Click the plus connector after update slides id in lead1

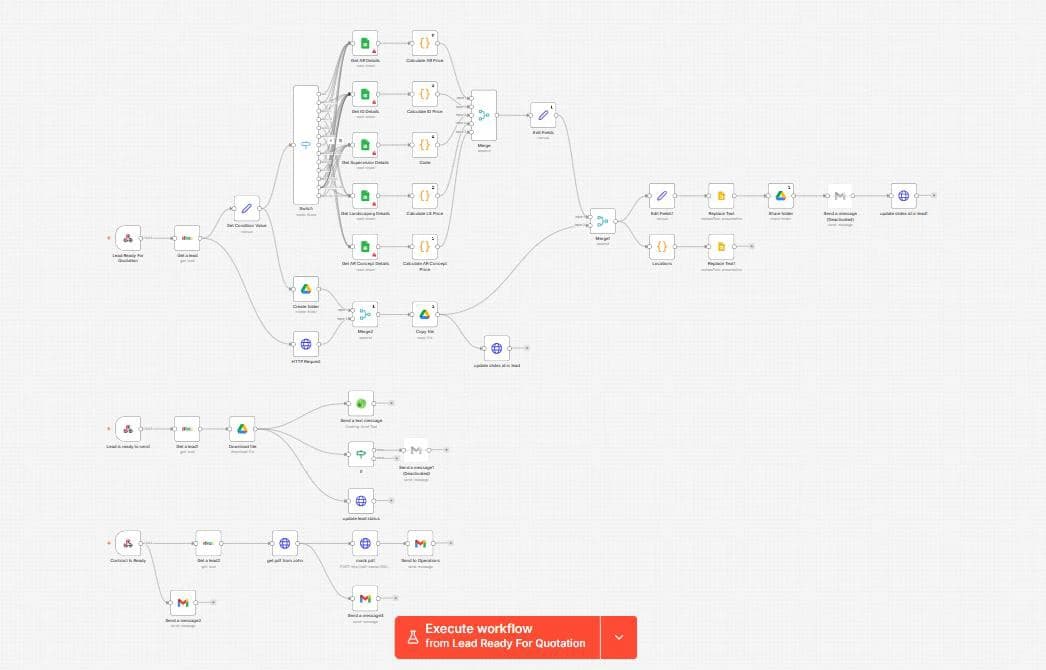point(934,196)
